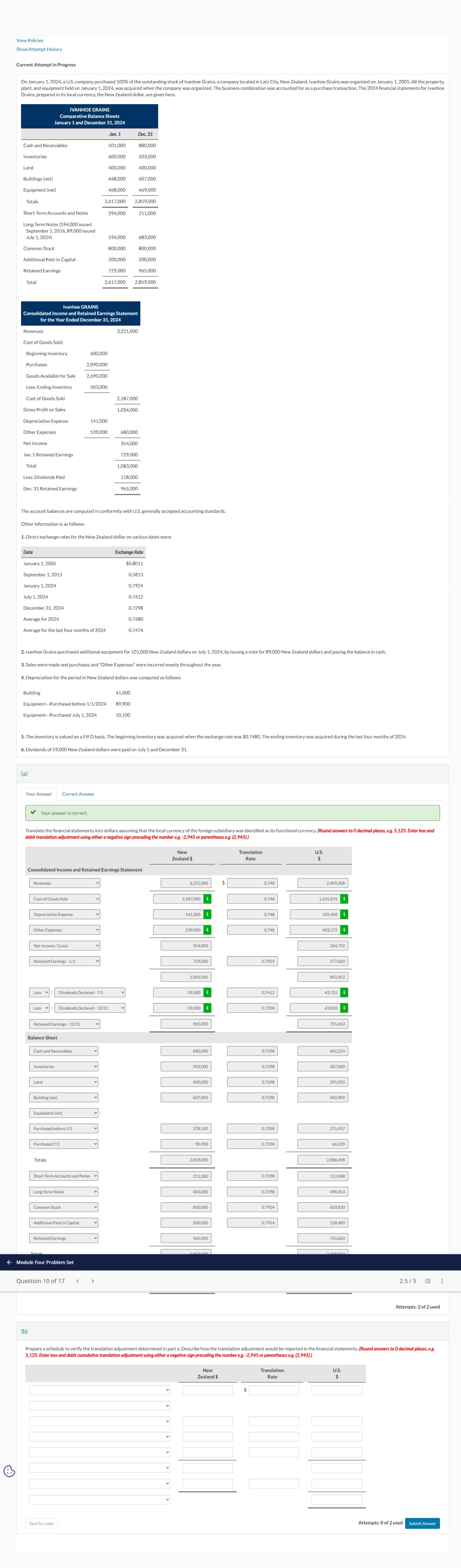This screenshot has width=461, height=1568.
Task: Click the first Translation Rate input in part (b)
Action: pyautogui.click(x=274, y=1390)
